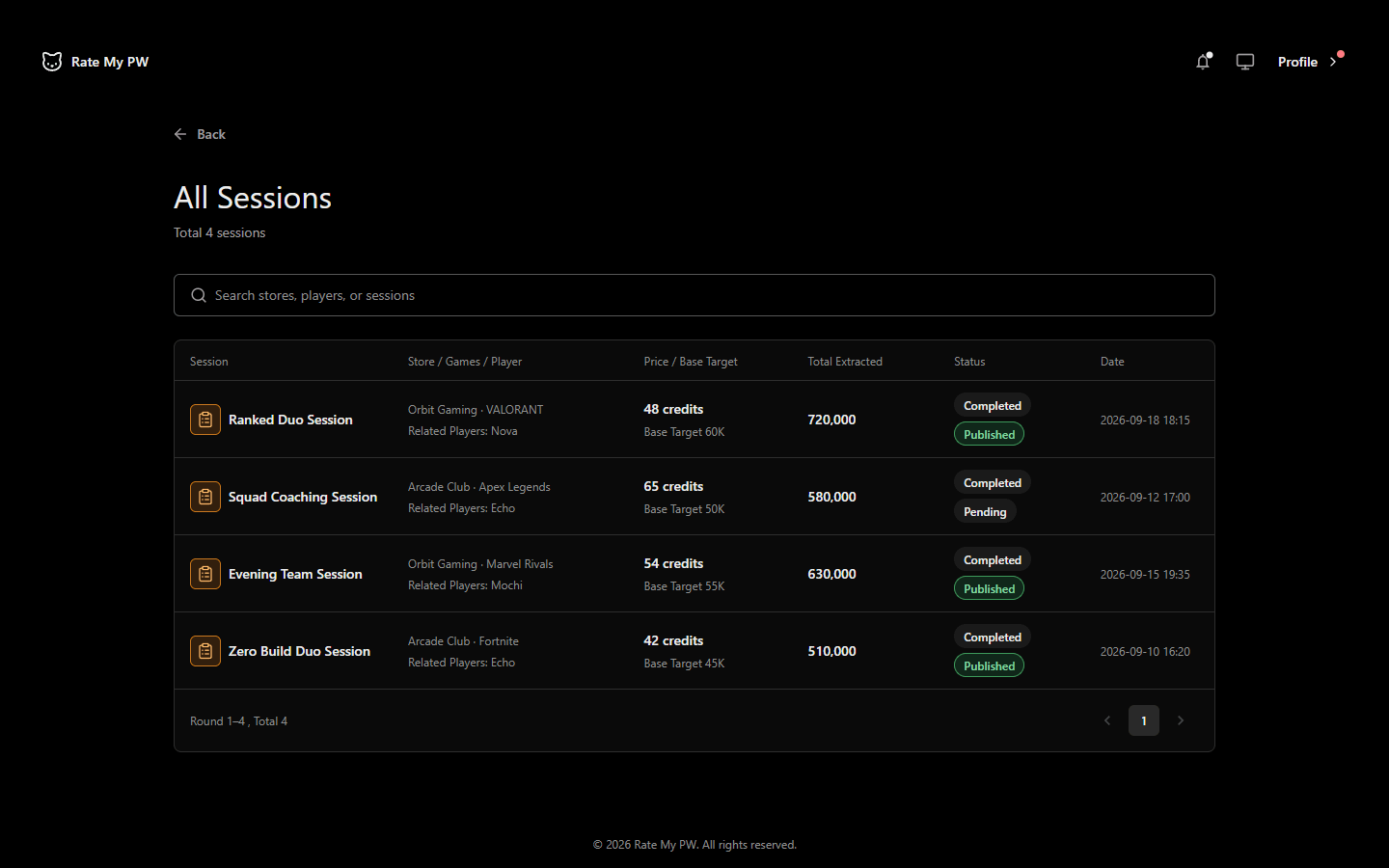The image size is (1389, 868).
Task: Click 48 credits price
Action: click(x=673, y=409)
